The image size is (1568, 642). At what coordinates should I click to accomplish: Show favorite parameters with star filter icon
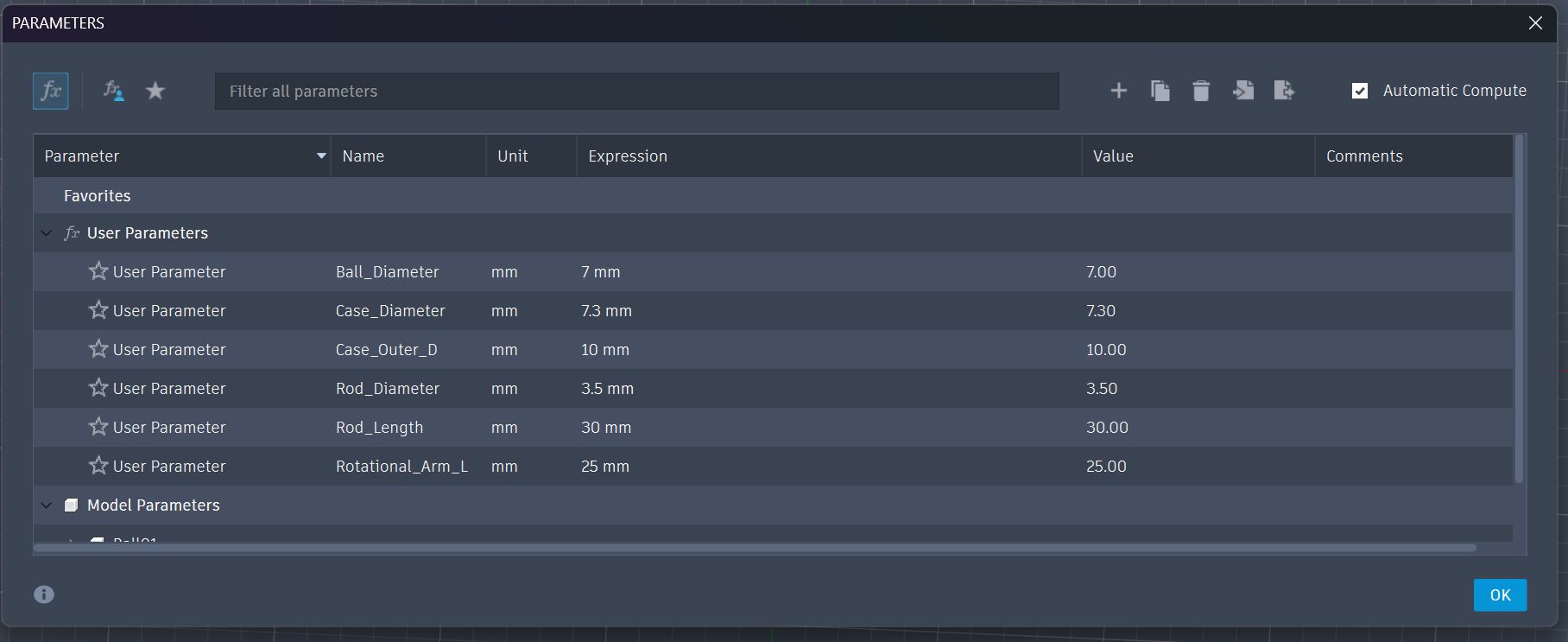tap(155, 91)
